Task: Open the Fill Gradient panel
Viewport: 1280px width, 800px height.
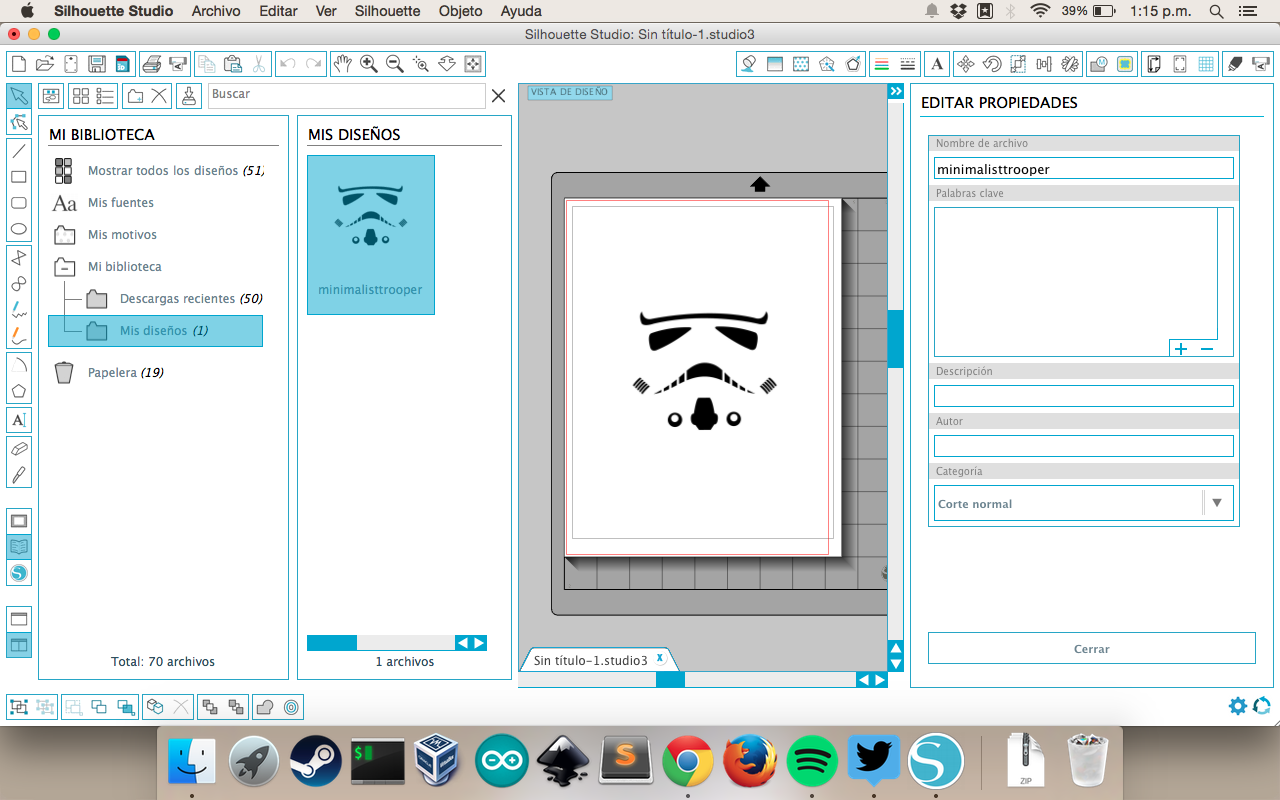Action: [x=774, y=64]
